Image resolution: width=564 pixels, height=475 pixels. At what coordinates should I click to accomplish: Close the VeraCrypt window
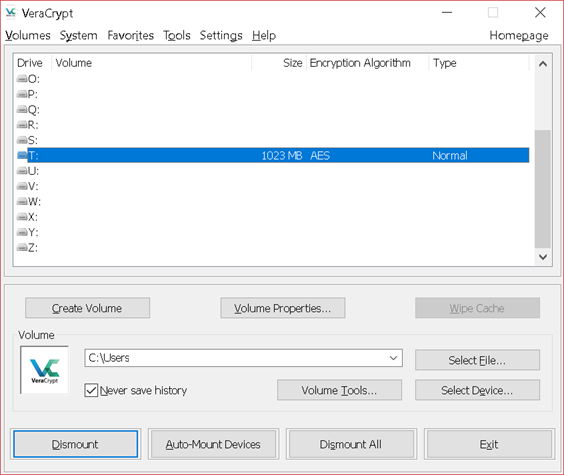tap(540, 13)
